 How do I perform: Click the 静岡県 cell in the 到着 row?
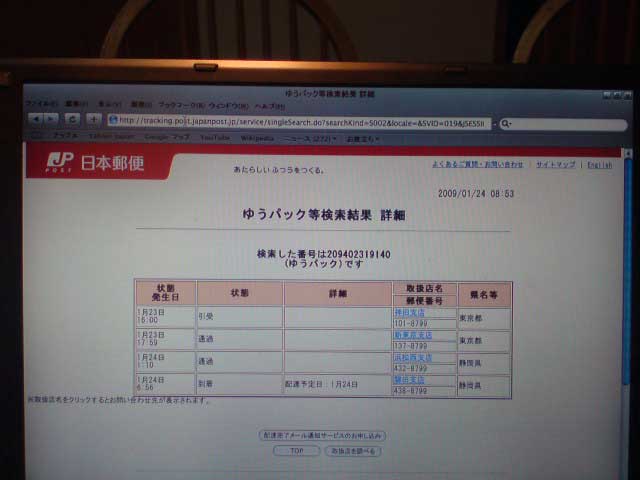pos(484,385)
